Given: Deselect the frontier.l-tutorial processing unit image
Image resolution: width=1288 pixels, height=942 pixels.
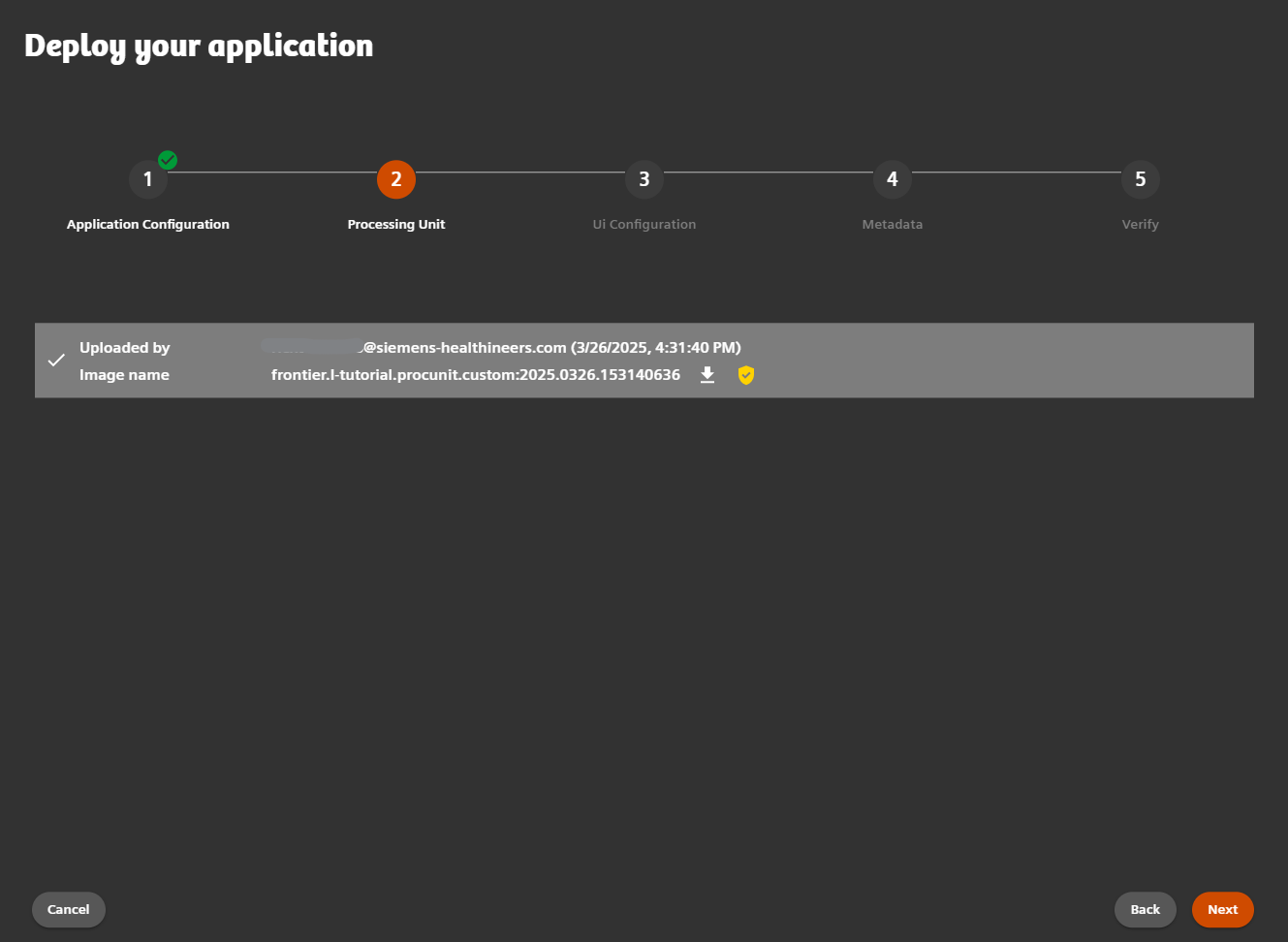Looking at the screenshot, I should click(x=56, y=360).
